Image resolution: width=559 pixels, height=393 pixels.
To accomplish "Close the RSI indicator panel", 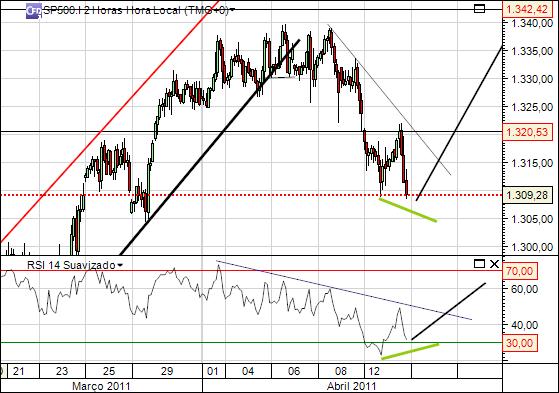I will 494,264.
